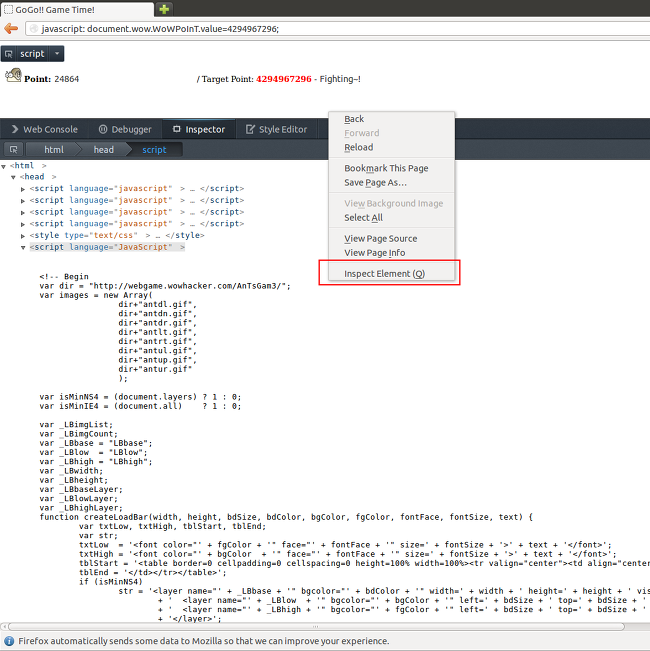Choose Back in the context menu
This screenshot has height=651, width=650.
coord(354,119)
